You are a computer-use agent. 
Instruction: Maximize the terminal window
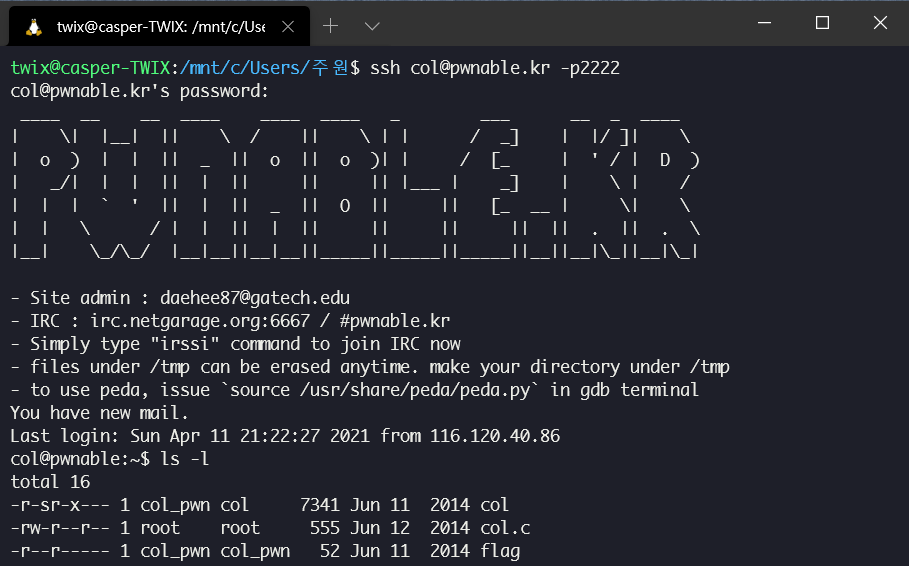[822, 23]
